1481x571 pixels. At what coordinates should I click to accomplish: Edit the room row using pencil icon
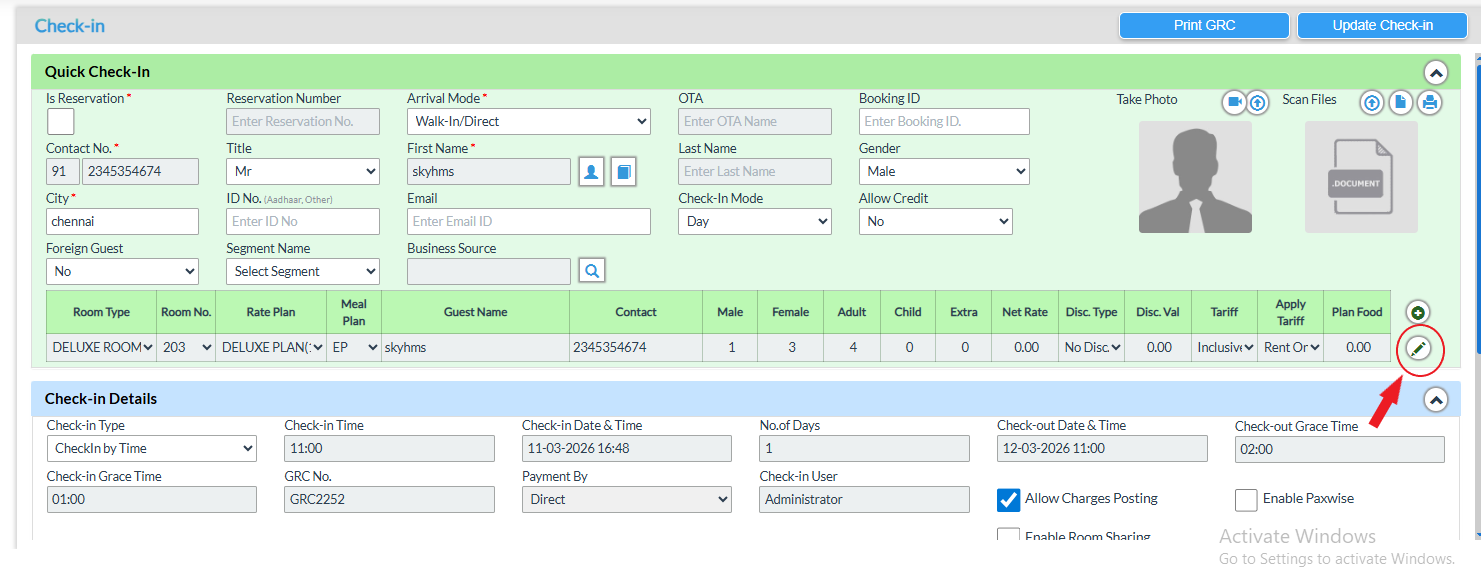click(1418, 348)
